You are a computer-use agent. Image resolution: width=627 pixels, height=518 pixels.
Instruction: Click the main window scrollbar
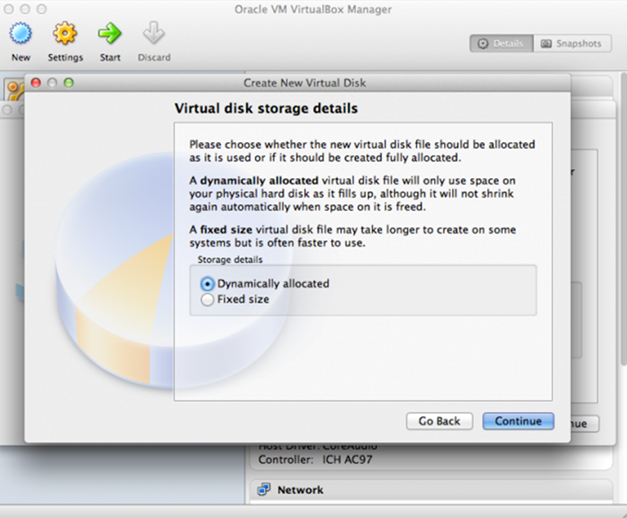(623, 218)
